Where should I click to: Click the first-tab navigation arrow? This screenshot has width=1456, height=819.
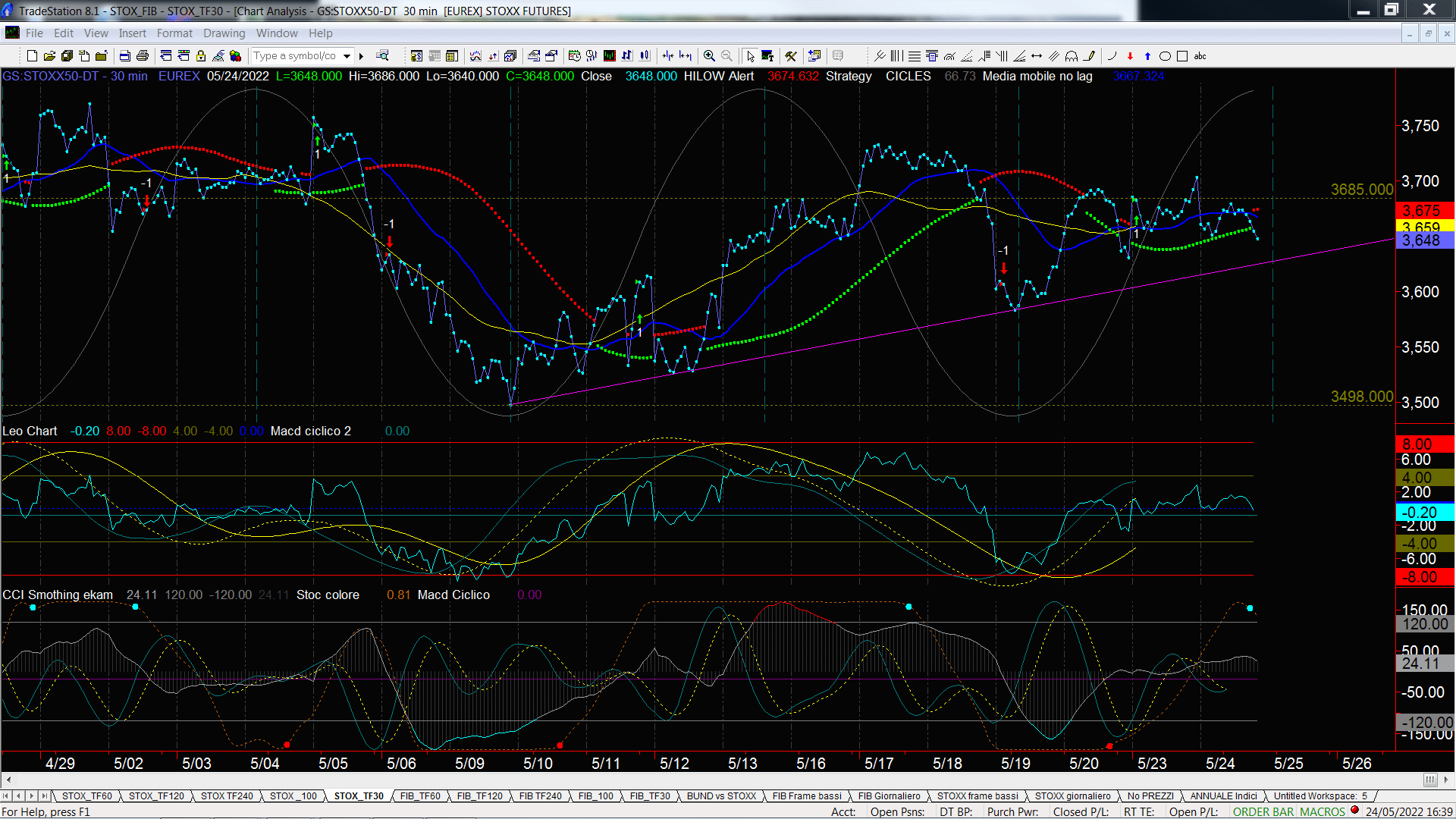(6, 796)
